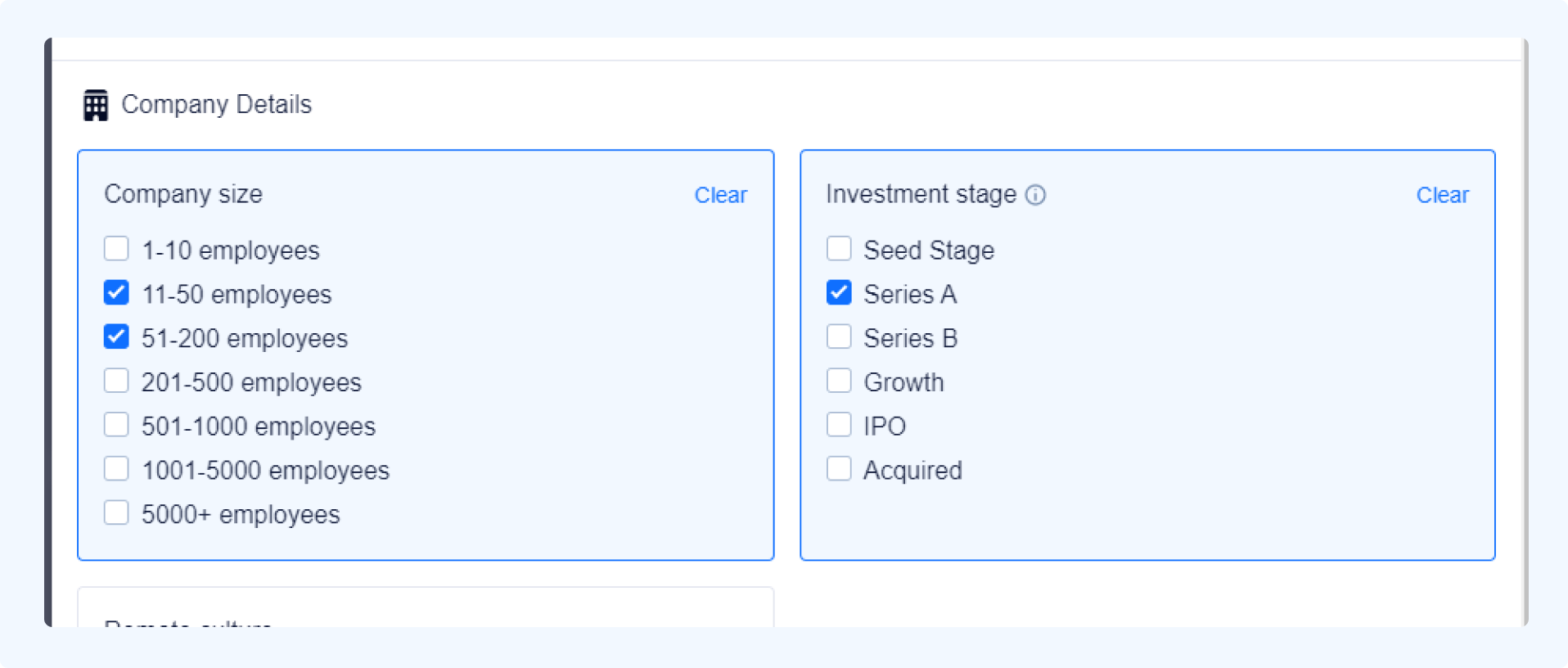Enable the IPO investment stage filter
The width and height of the screenshot is (1568, 668).
839,424
